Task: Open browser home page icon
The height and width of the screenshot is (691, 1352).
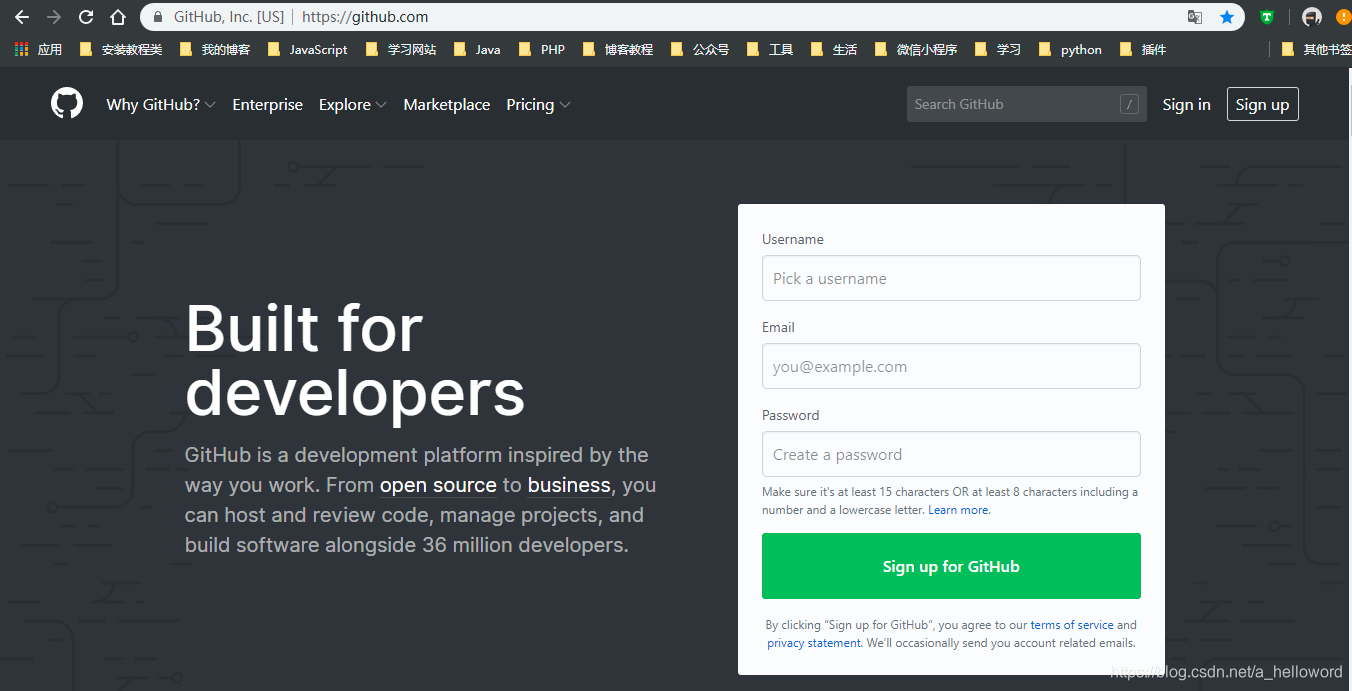Action: click(x=118, y=17)
